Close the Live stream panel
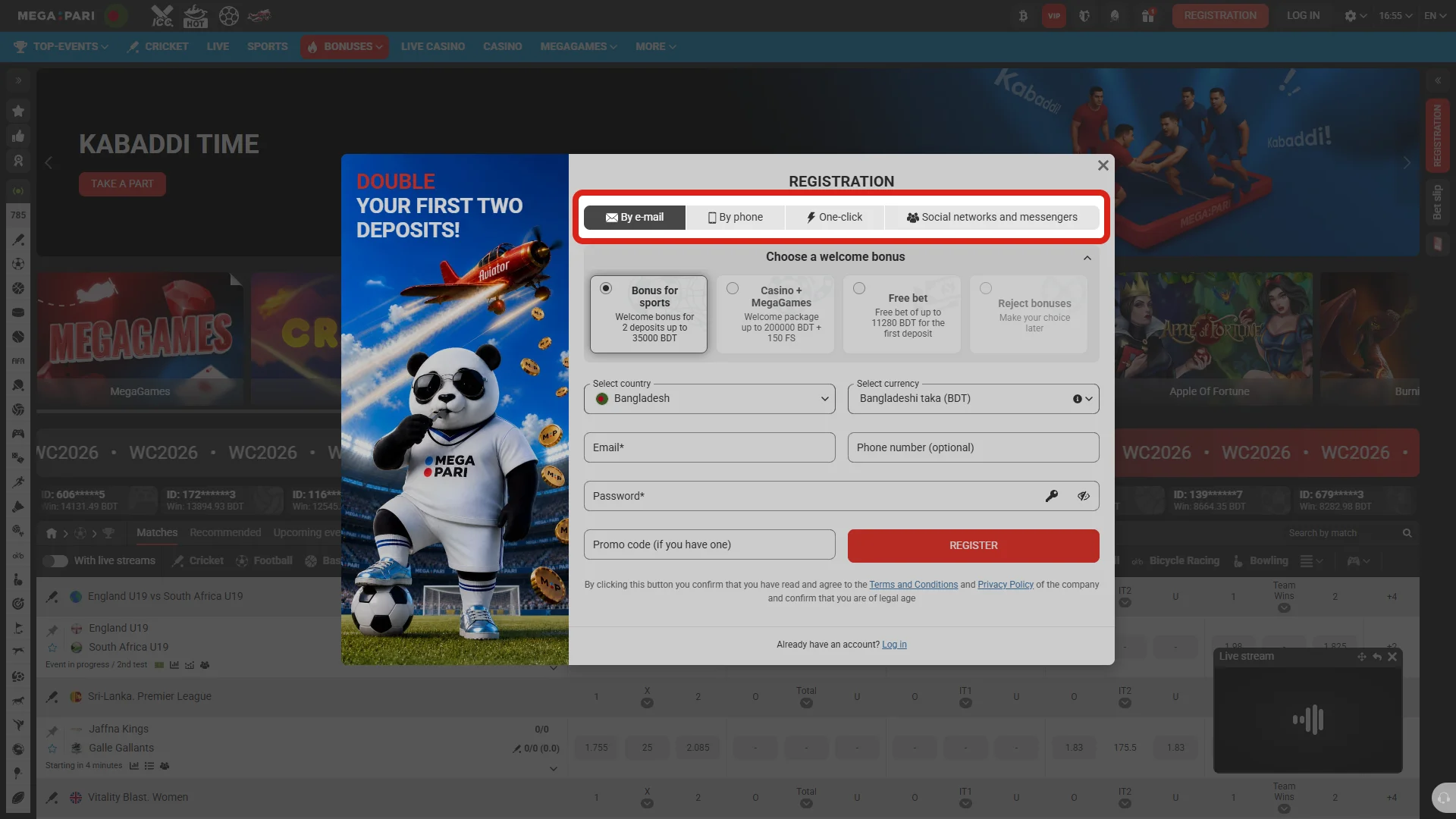1456x819 pixels. pyautogui.click(x=1392, y=657)
